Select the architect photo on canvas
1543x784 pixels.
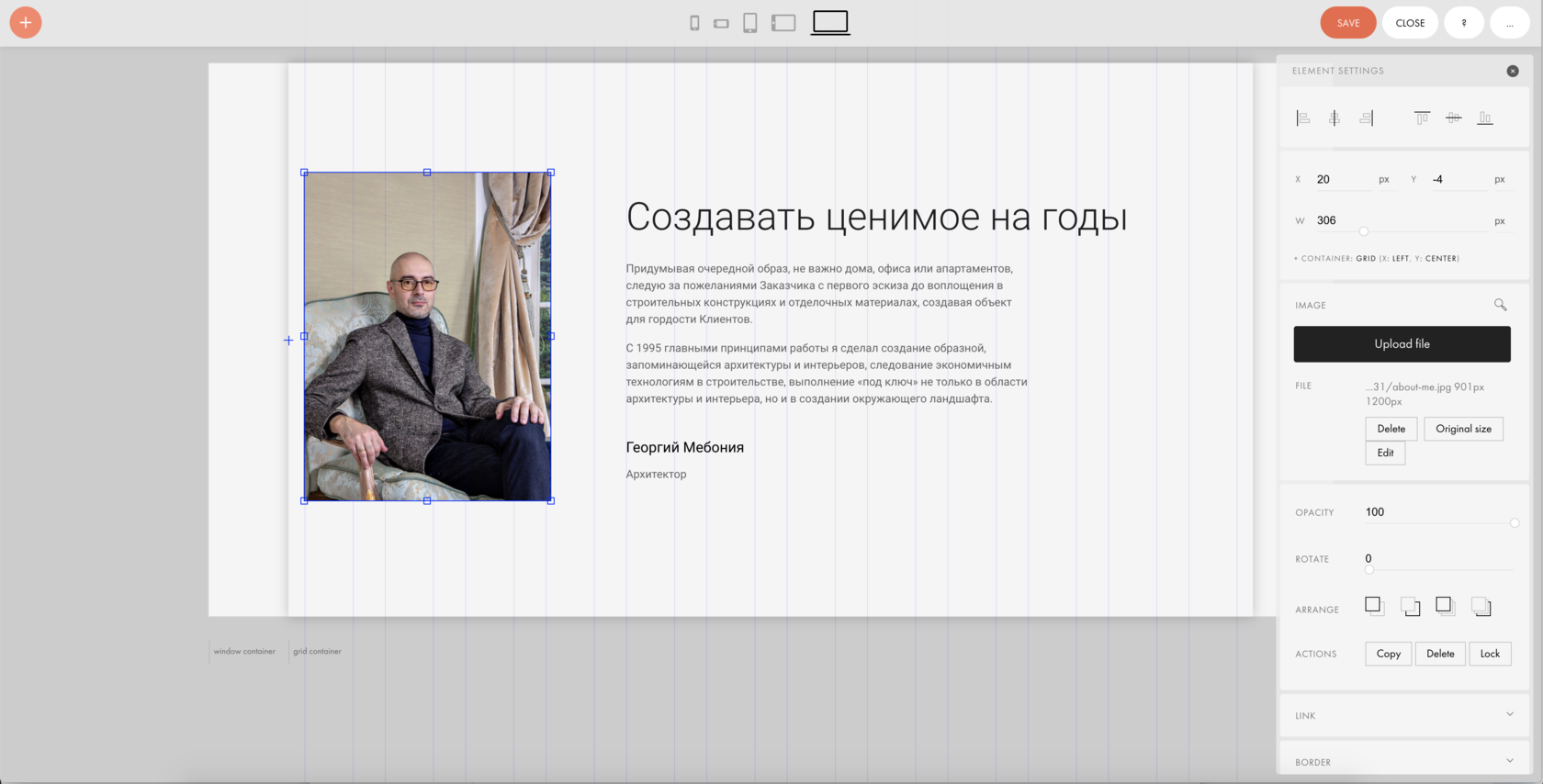click(427, 336)
